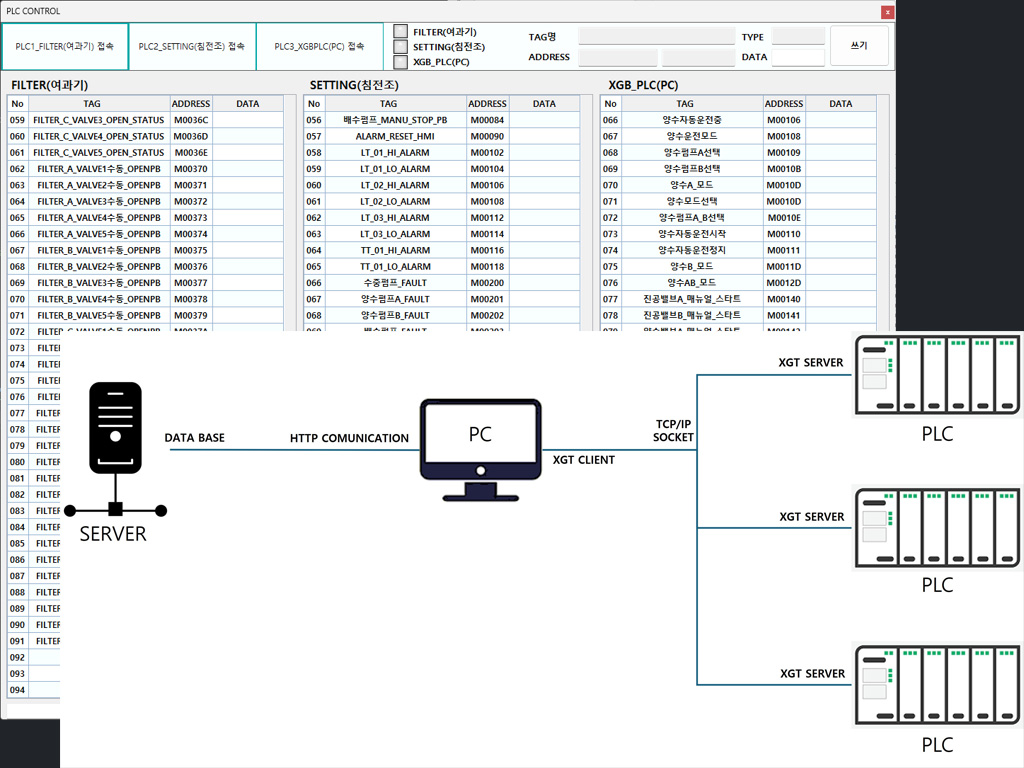The width and height of the screenshot is (1024, 768).
Task: Select the ALARM_RESET_HMI row in SETTING table
Action: [x=395, y=136]
